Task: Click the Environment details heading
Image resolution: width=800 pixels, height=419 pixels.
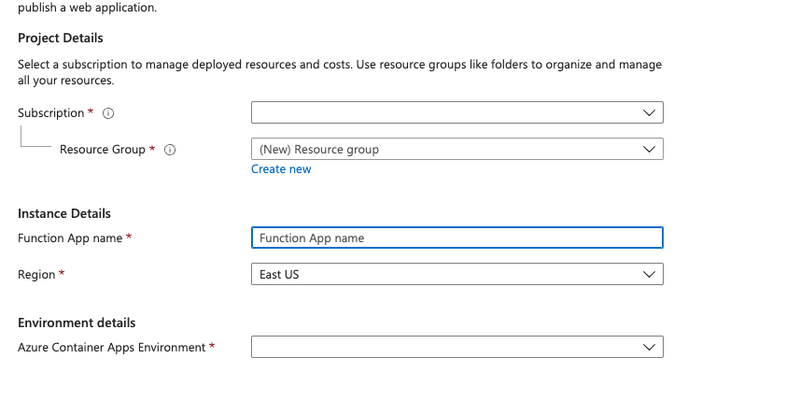Action: 77,323
